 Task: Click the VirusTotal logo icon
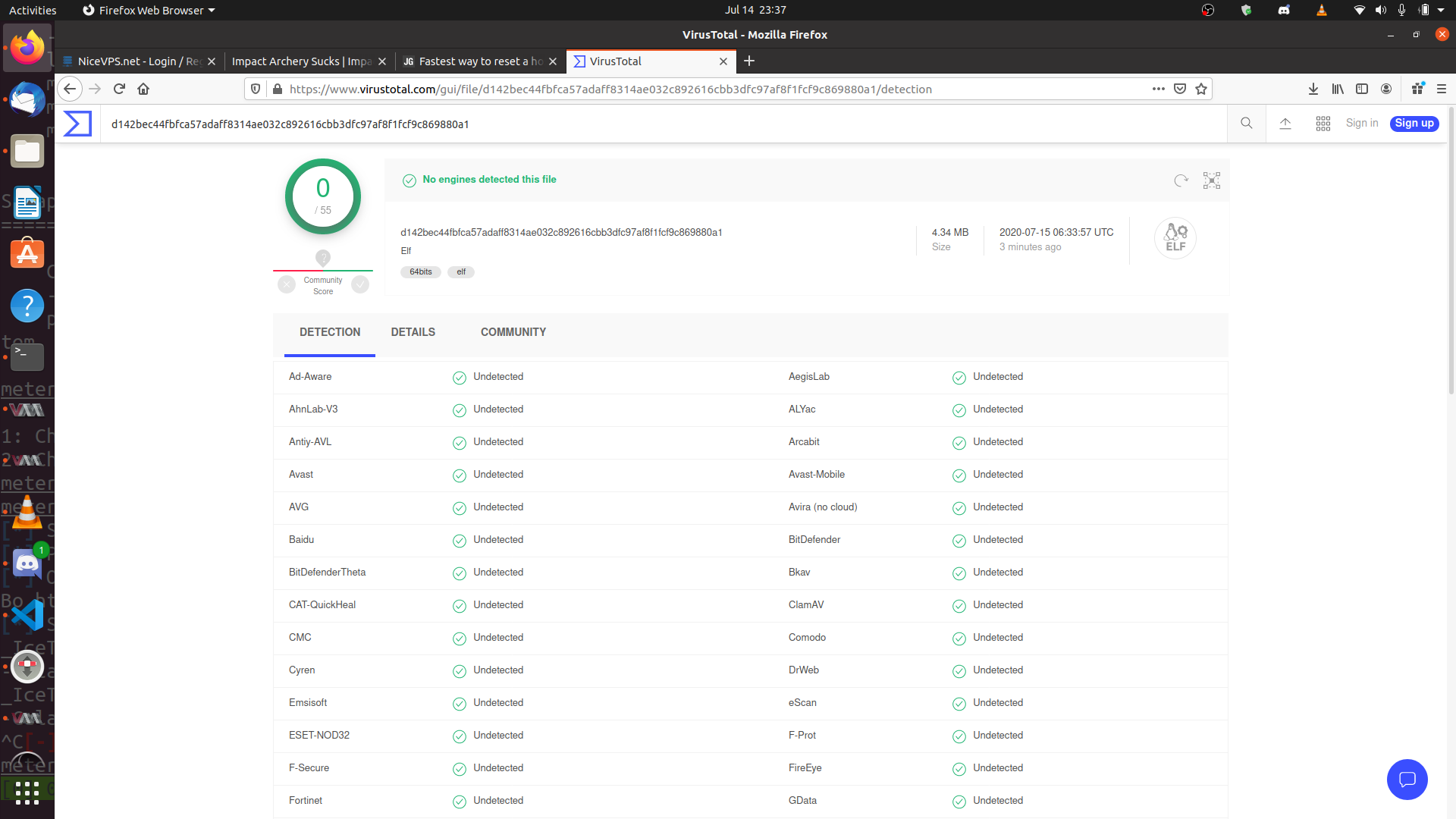point(77,124)
